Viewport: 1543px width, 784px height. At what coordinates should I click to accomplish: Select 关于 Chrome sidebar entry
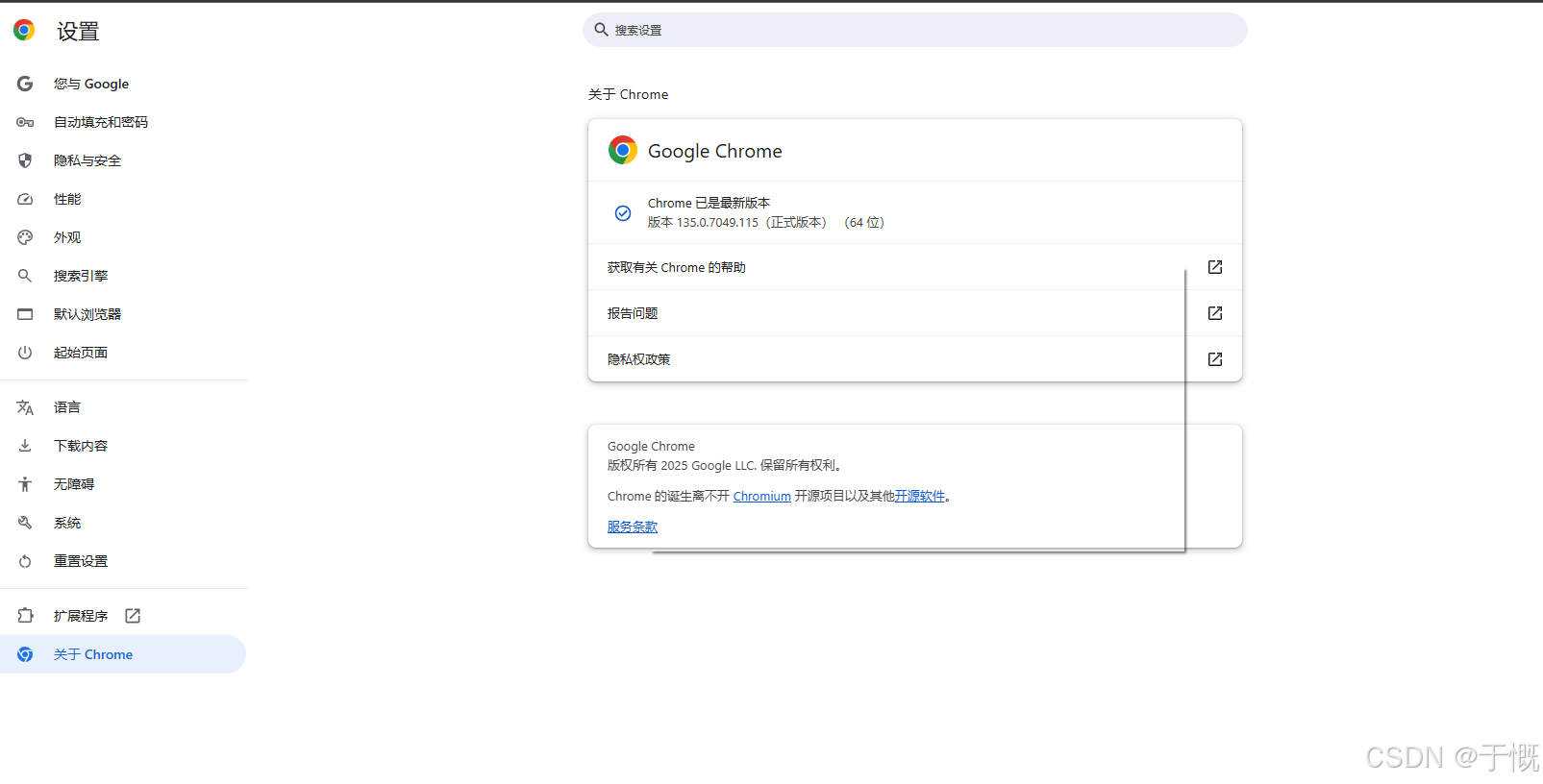pyautogui.click(x=123, y=654)
